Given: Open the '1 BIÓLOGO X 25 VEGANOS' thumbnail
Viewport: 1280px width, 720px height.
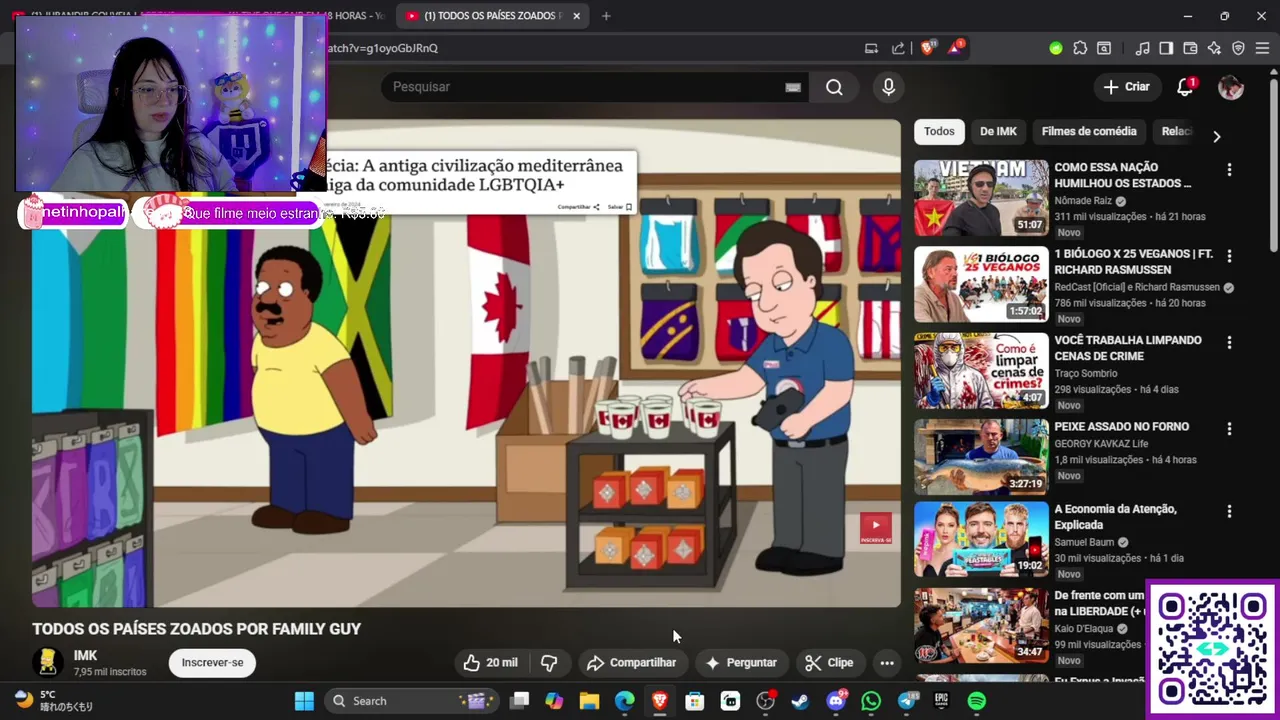Looking at the screenshot, I should coord(981,284).
